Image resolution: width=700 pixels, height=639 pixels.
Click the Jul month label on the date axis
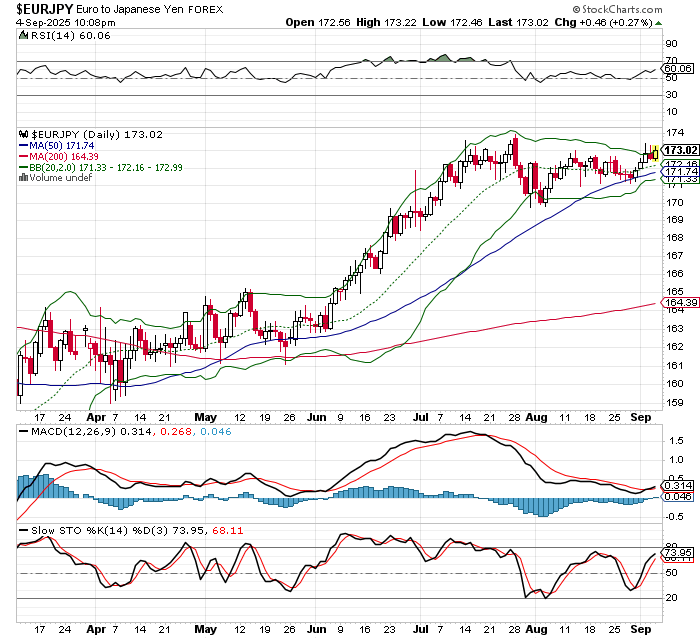[x=427, y=414]
